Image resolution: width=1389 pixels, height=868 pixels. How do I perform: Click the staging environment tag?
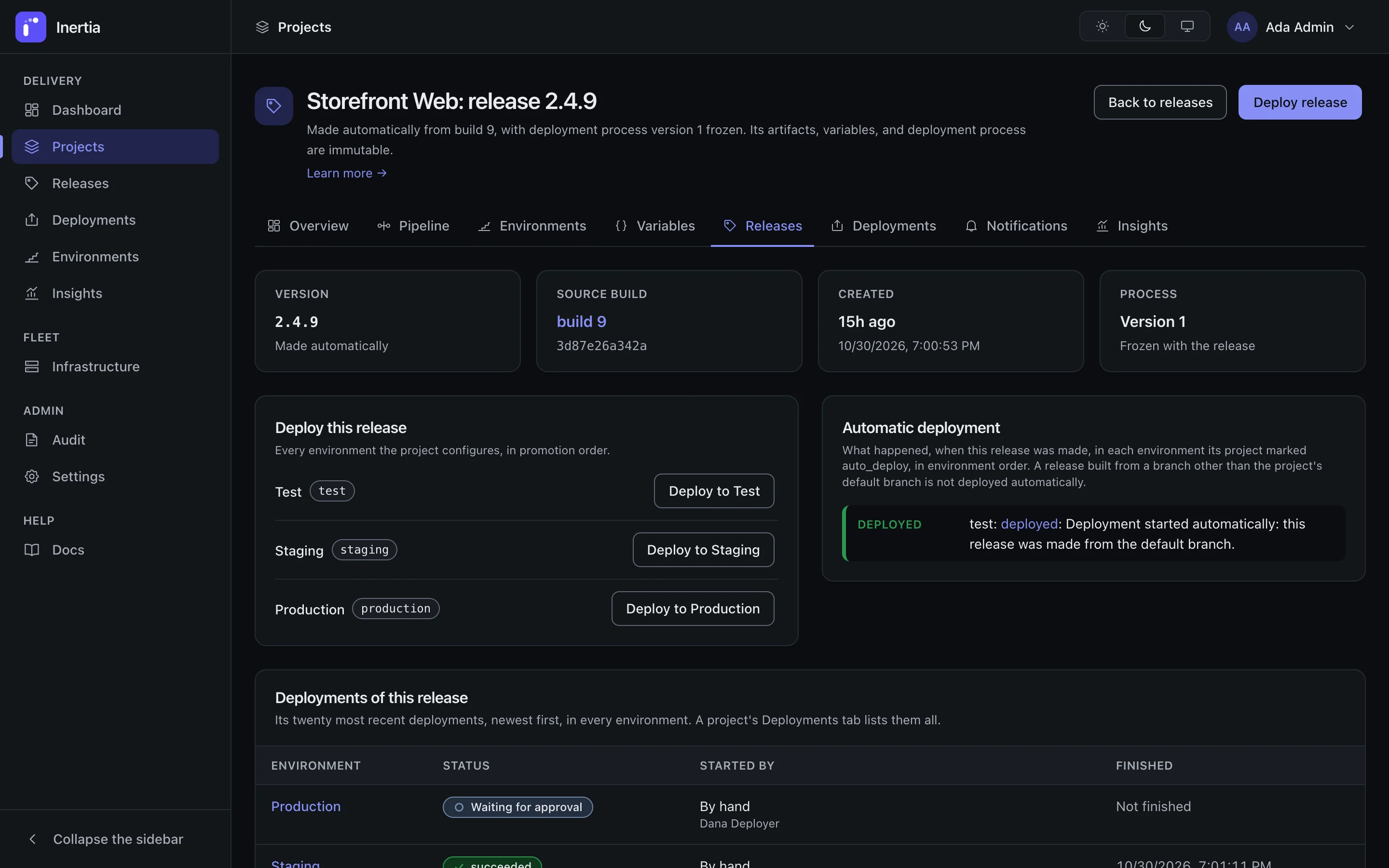(365, 550)
